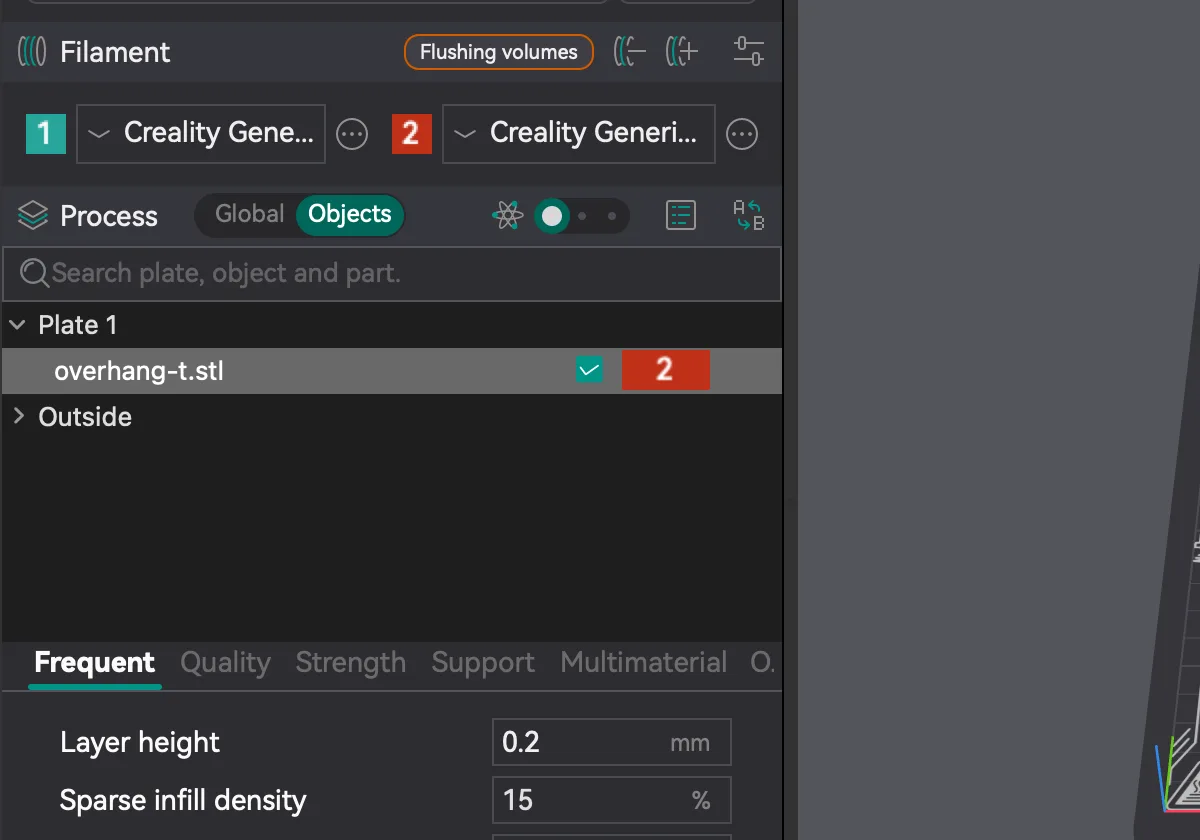Click the Layer height value field
Viewport: 1200px width, 840px height.
(612, 742)
